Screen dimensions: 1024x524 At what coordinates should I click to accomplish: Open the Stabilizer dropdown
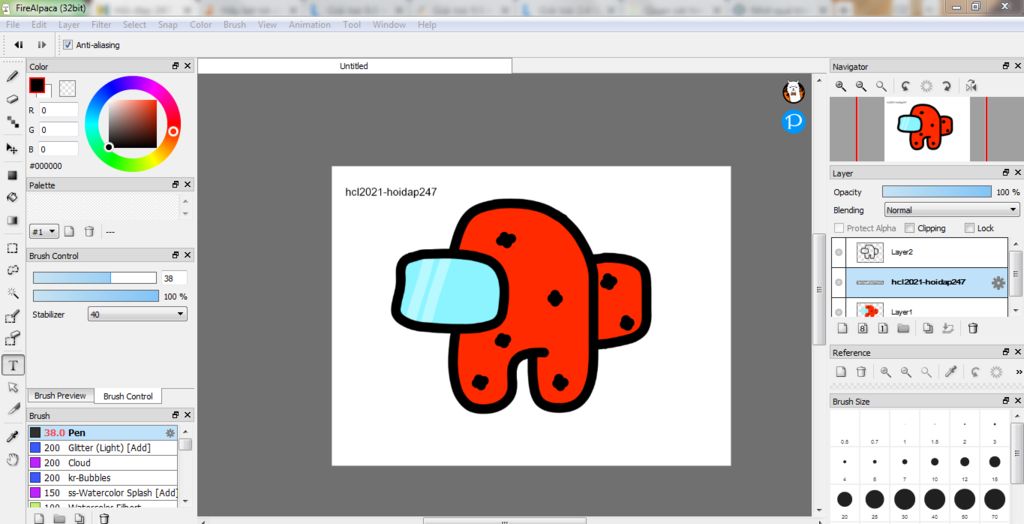tap(137, 314)
